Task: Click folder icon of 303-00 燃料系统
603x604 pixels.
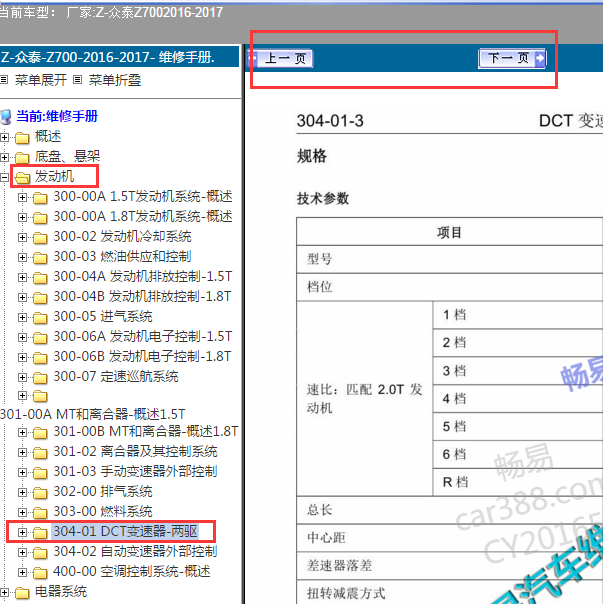Action: tap(40, 513)
